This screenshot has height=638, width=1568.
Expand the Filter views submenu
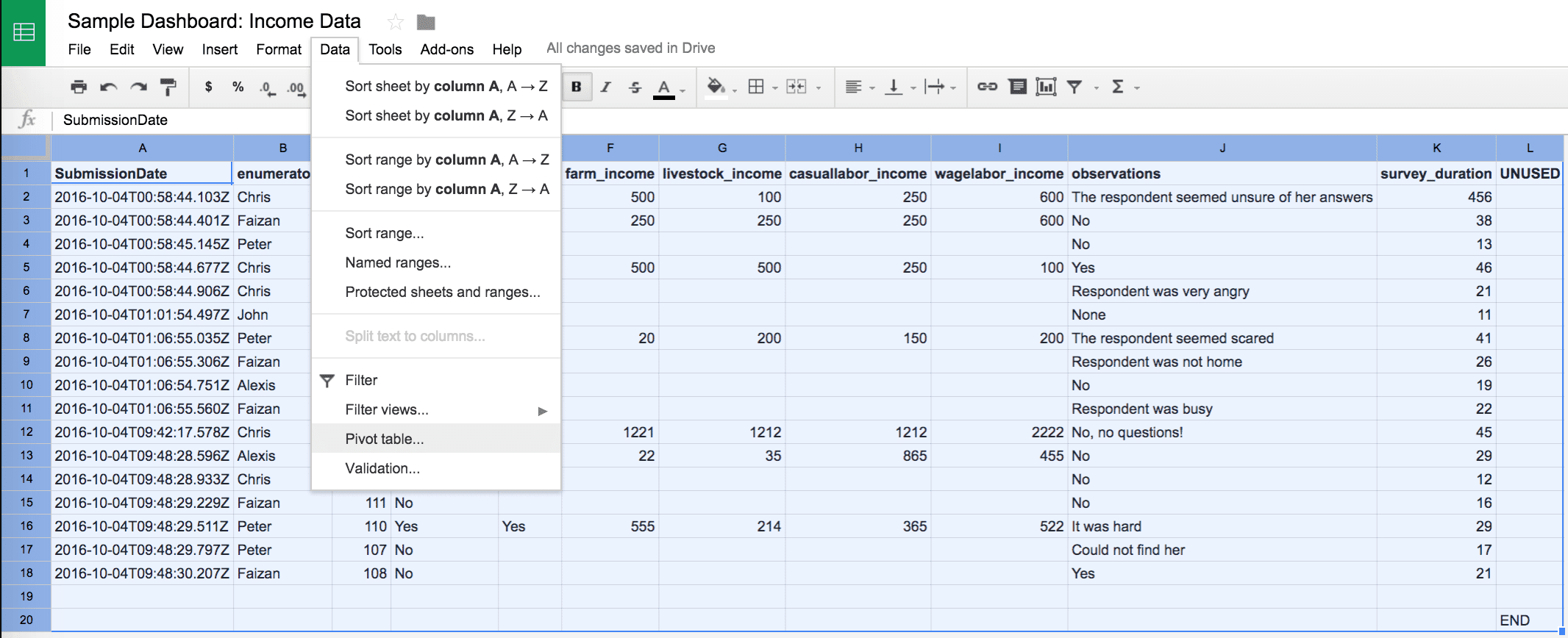click(x=436, y=409)
